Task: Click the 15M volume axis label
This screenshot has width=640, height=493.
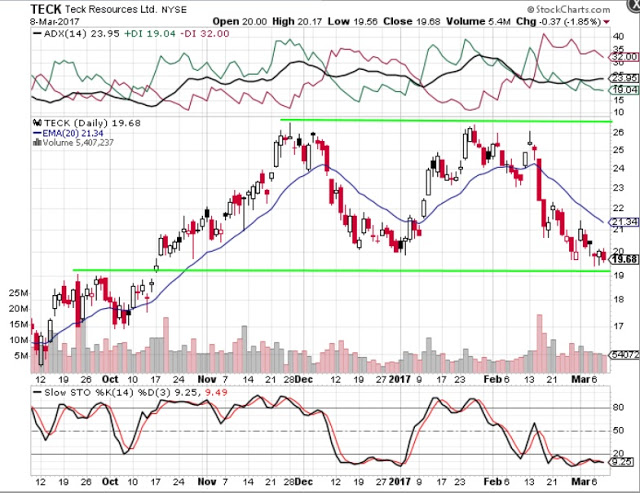Action: pos(19,324)
